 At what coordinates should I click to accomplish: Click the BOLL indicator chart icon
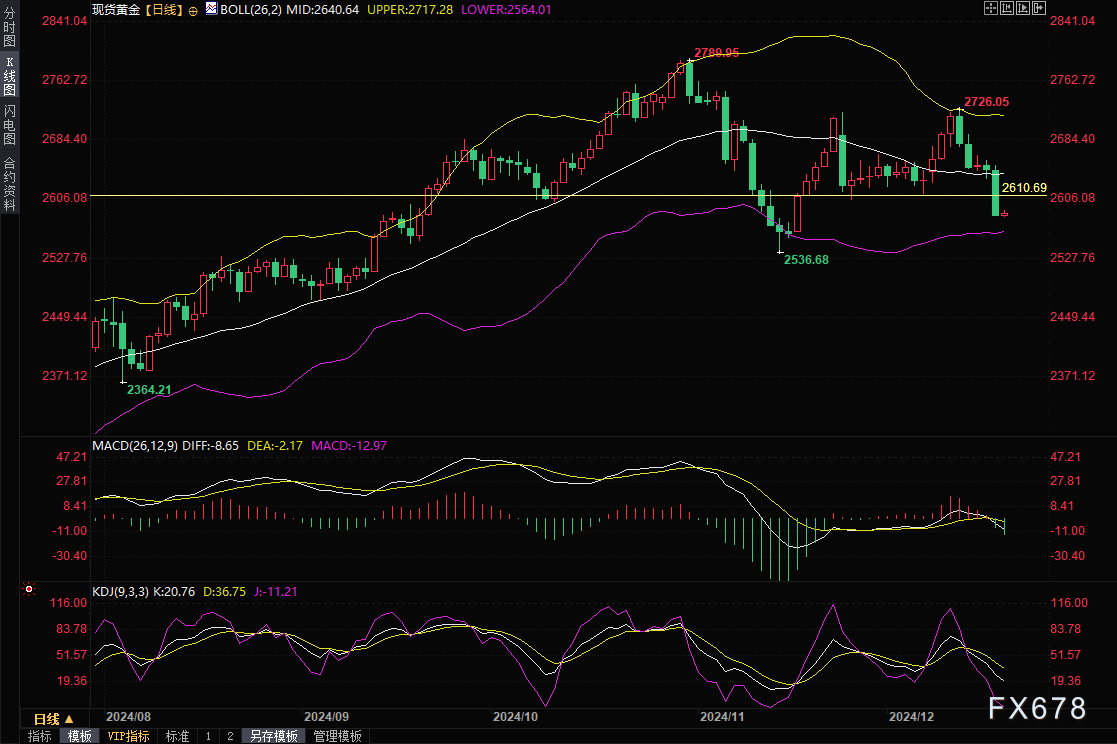[x=211, y=8]
